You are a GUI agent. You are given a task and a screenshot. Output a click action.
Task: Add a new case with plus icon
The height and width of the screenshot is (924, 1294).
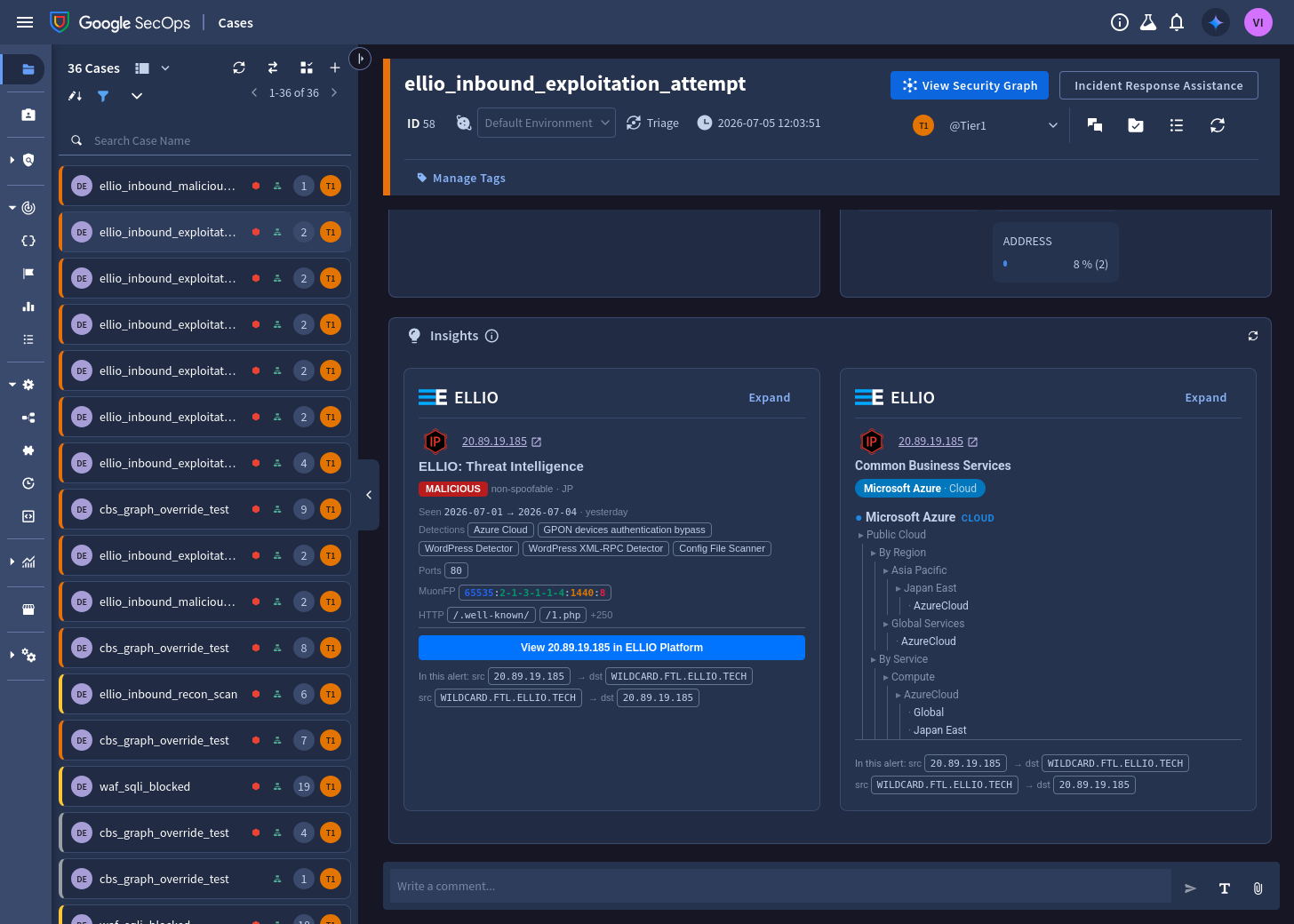tap(335, 68)
